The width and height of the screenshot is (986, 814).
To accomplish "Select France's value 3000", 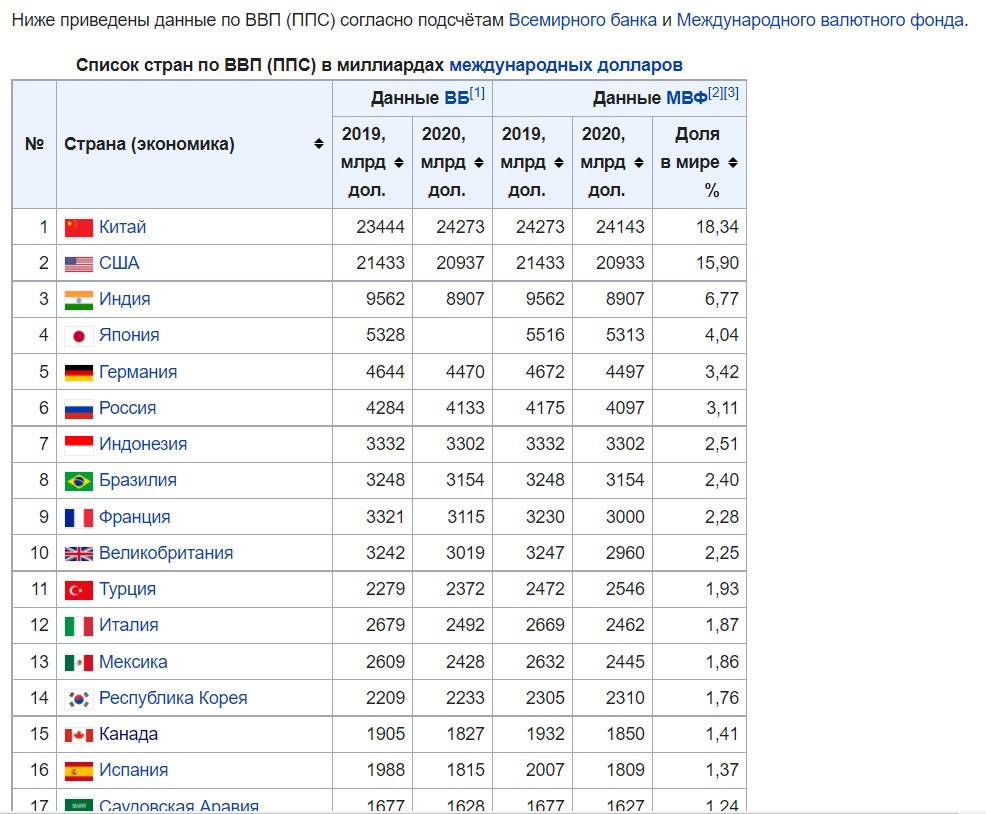I will [625, 516].
